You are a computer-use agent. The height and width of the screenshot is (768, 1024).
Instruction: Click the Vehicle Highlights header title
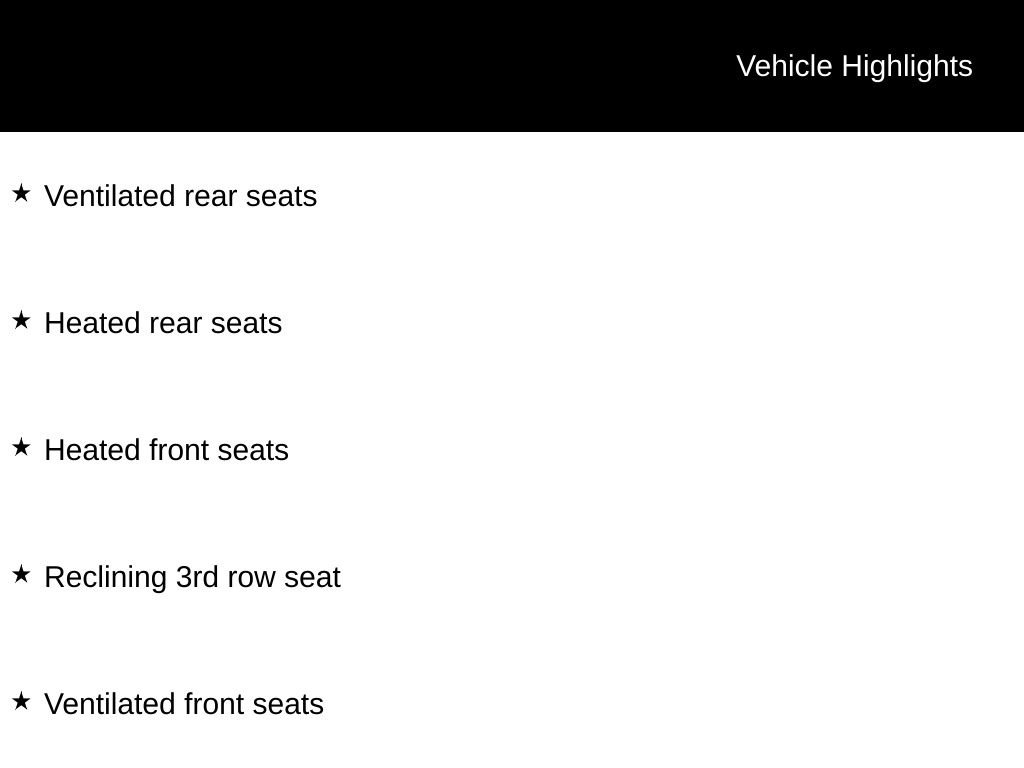click(x=854, y=67)
